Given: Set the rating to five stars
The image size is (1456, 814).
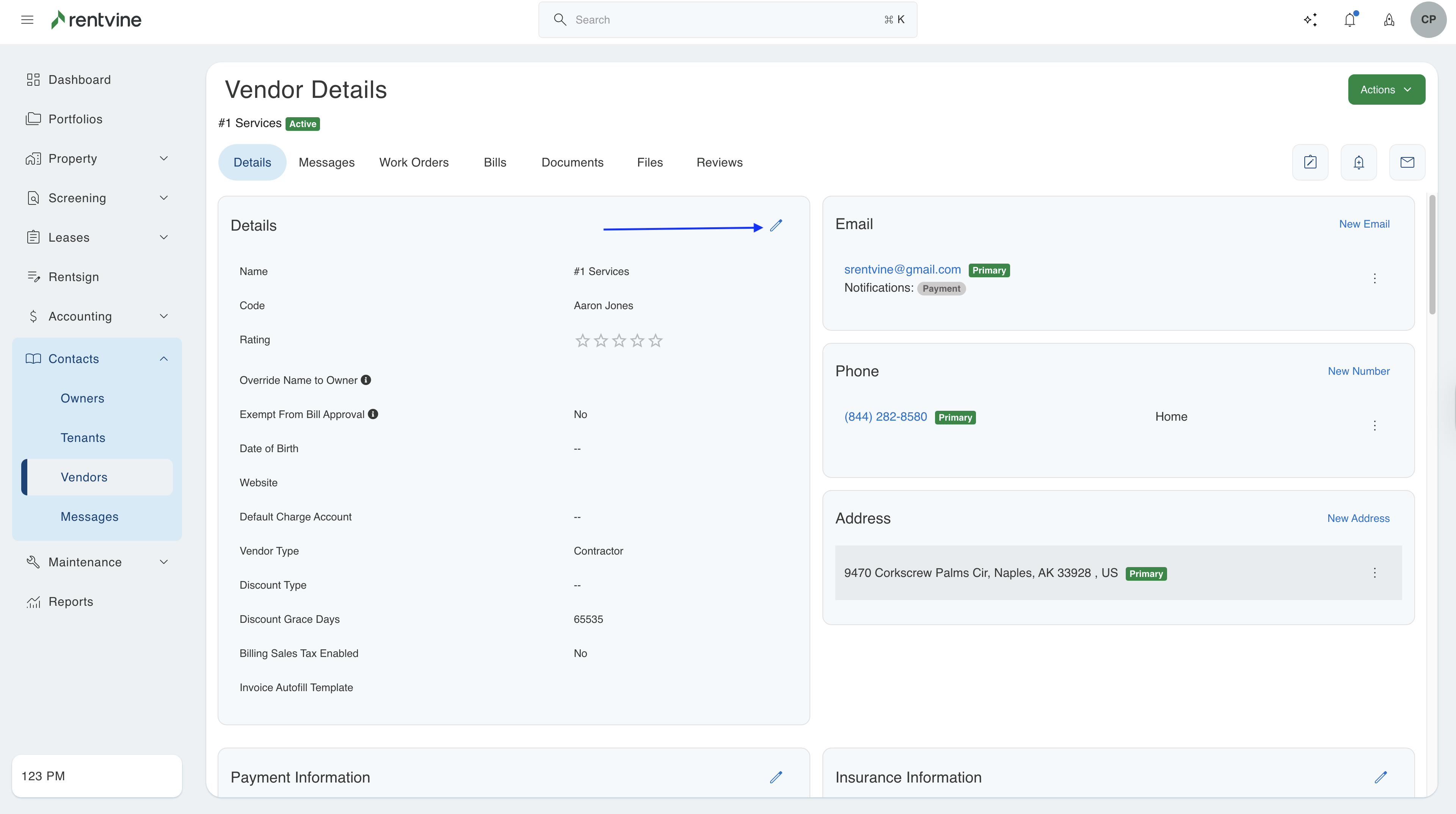Looking at the screenshot, I should coord(655,340).
